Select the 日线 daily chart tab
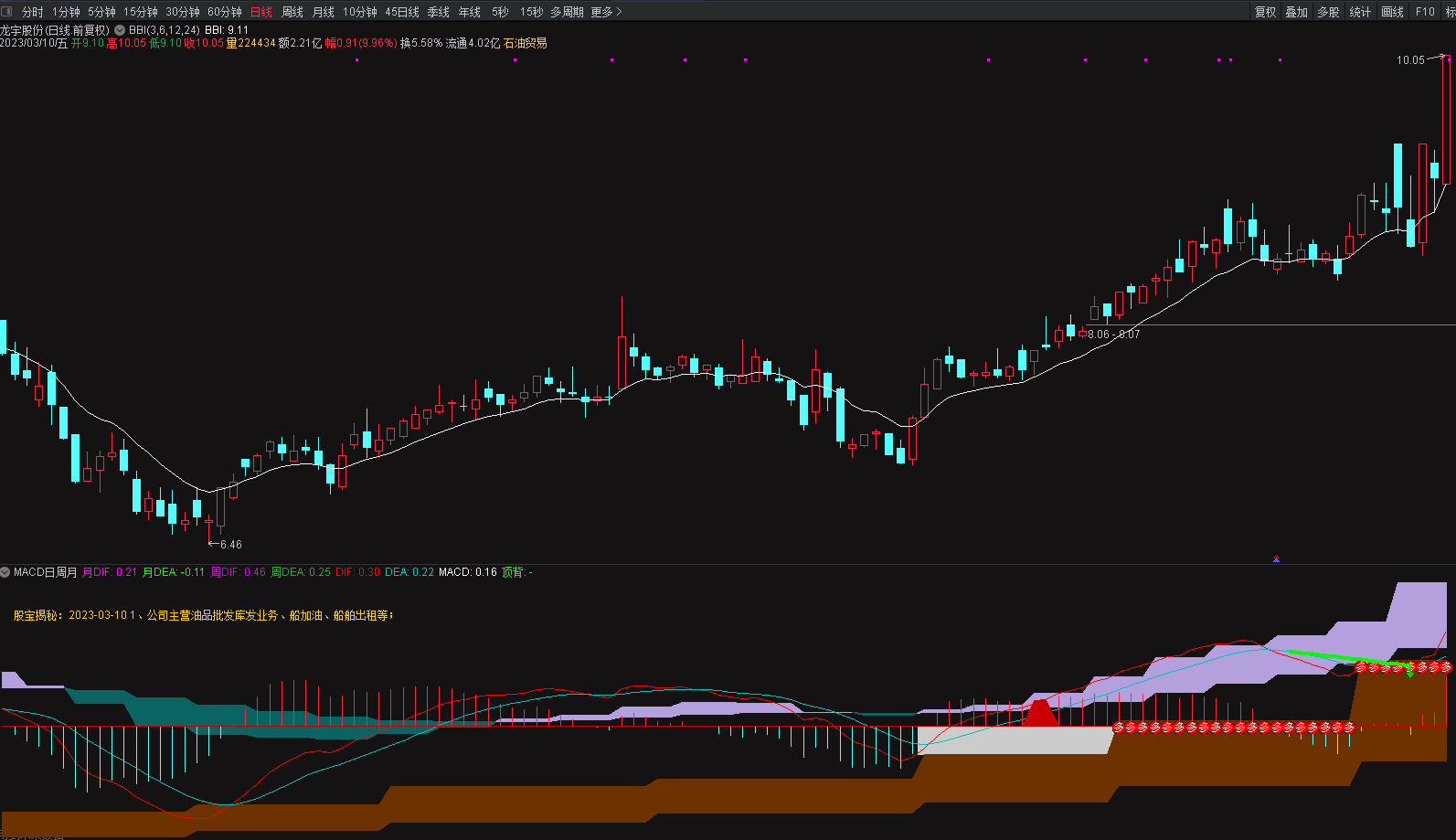Image resolution: width=1456 pixels, height=840 pixels. click(261, 12)
